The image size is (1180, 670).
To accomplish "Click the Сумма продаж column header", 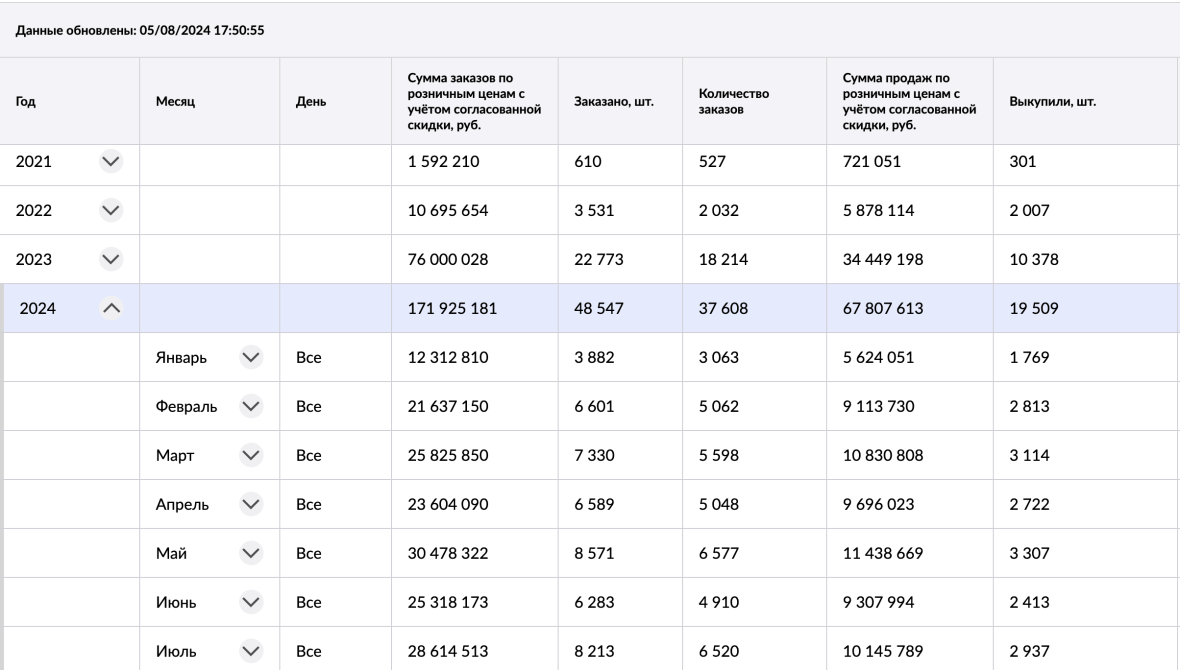I will (x=910, y=101).
